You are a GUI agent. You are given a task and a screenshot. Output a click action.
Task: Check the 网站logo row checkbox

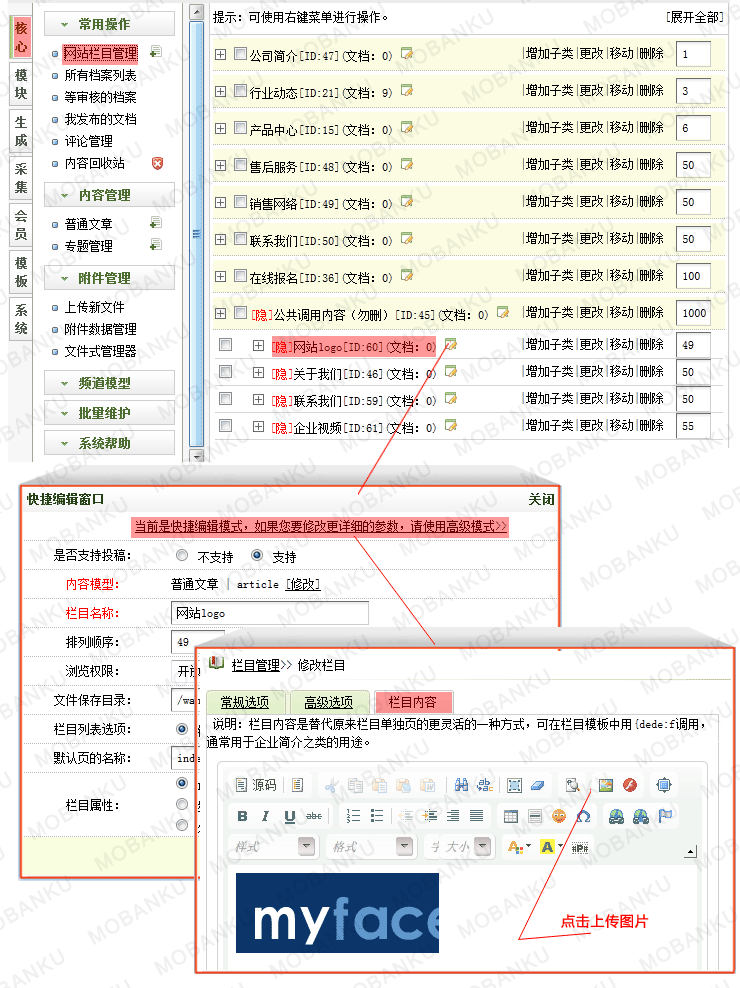[x=225, y=345]
